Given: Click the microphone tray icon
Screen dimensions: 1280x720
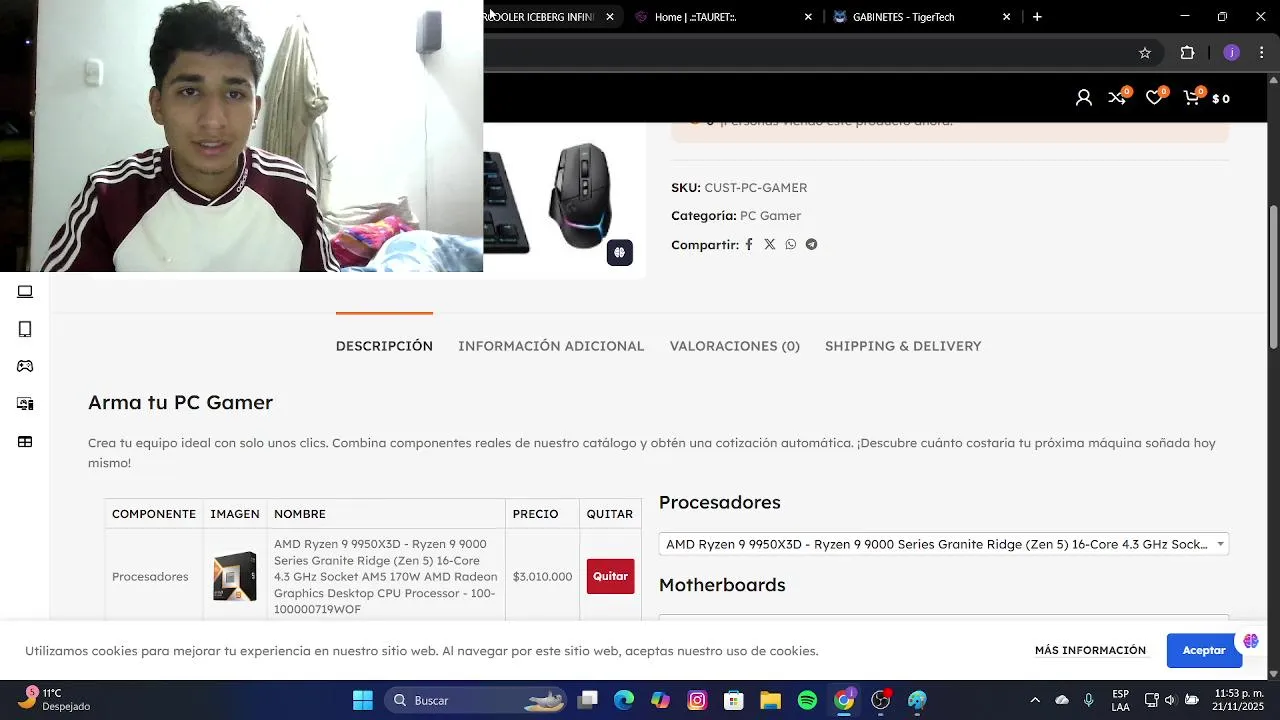Looking at the screenshot, I should pyautogui.click(x=1088, y=700).
